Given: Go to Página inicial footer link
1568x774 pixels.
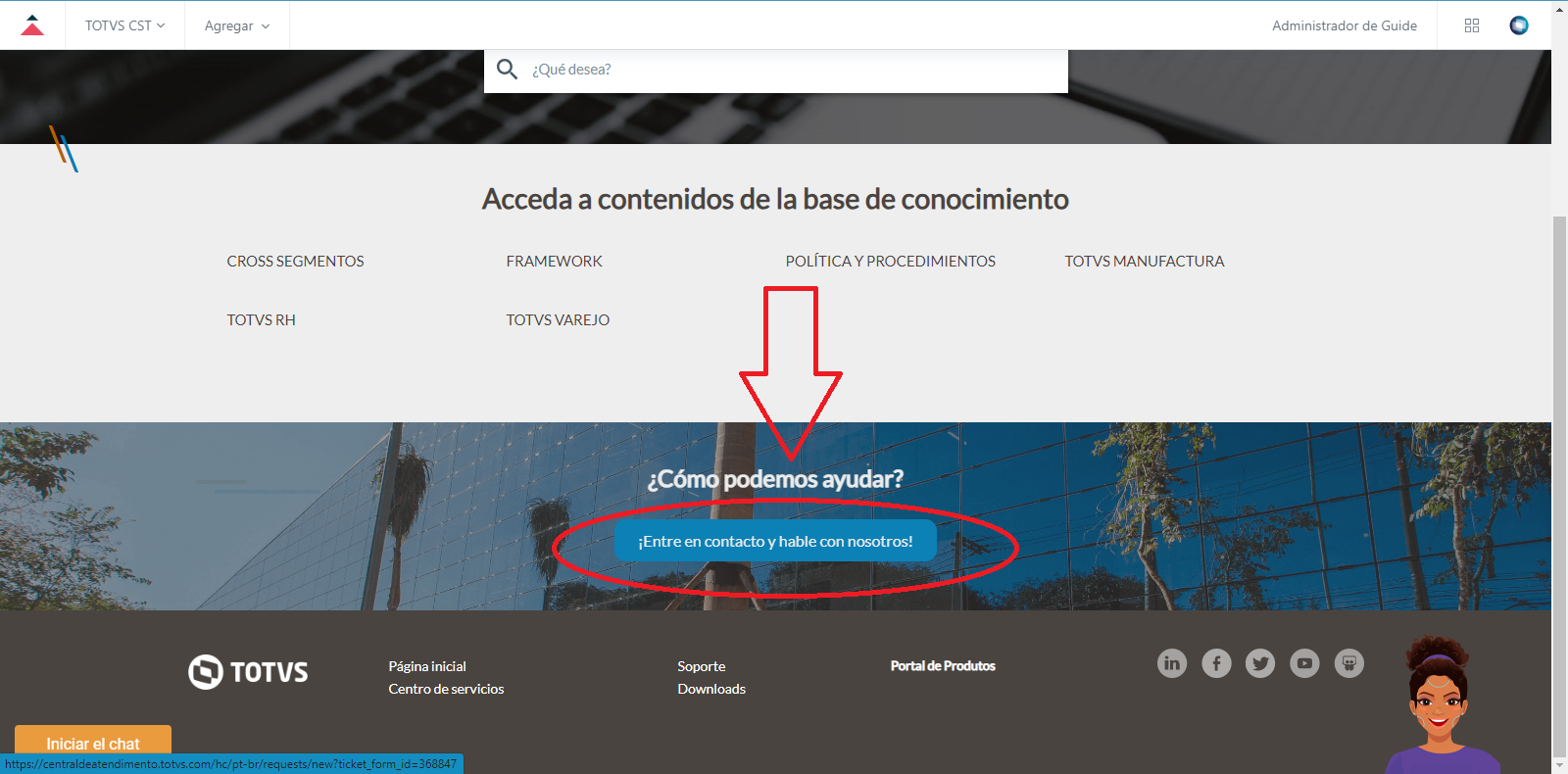Looking at the screenshot, I should (427, 666).
